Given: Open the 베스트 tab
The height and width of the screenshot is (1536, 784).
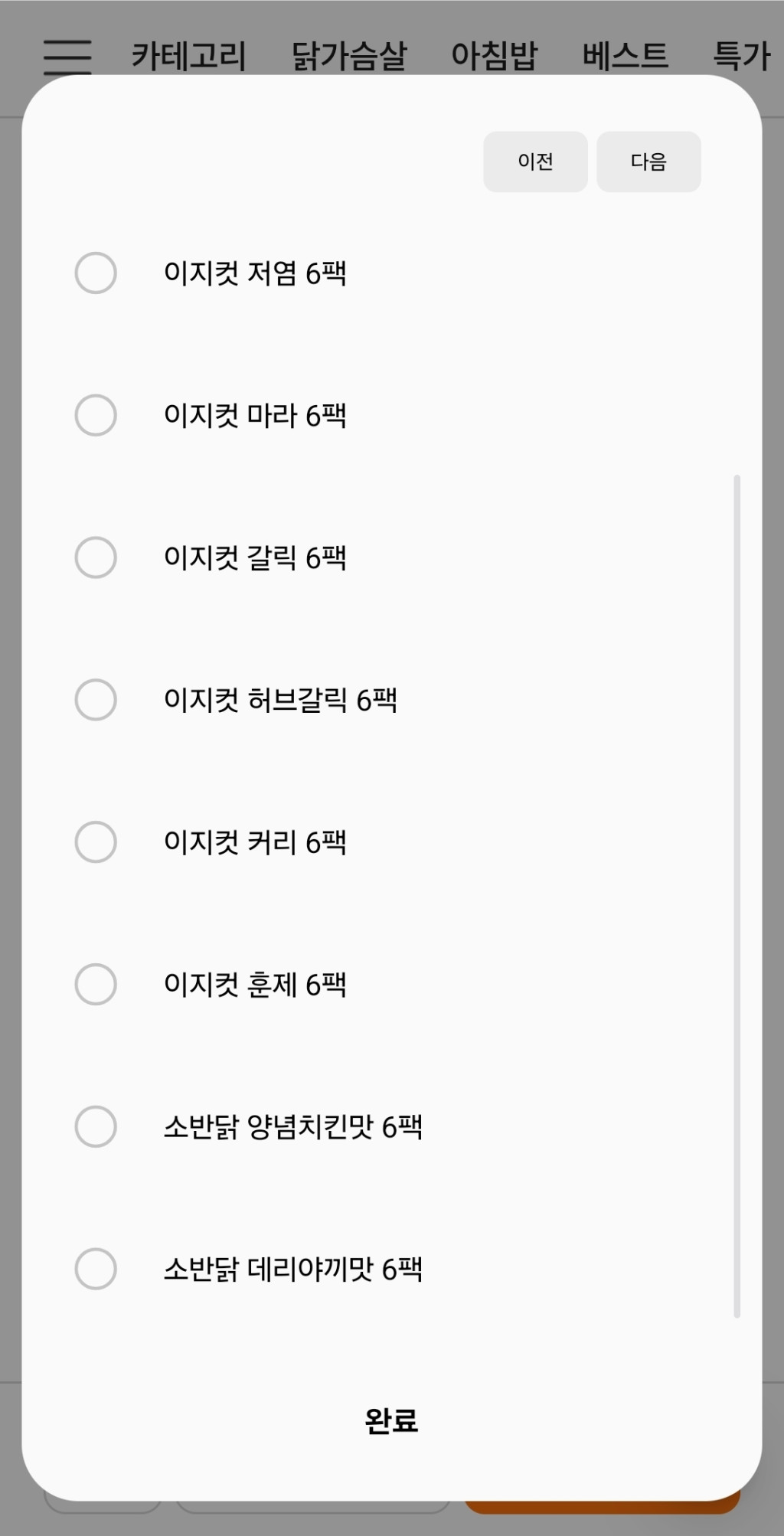Looking at the screenshot, I should [626, 56].
